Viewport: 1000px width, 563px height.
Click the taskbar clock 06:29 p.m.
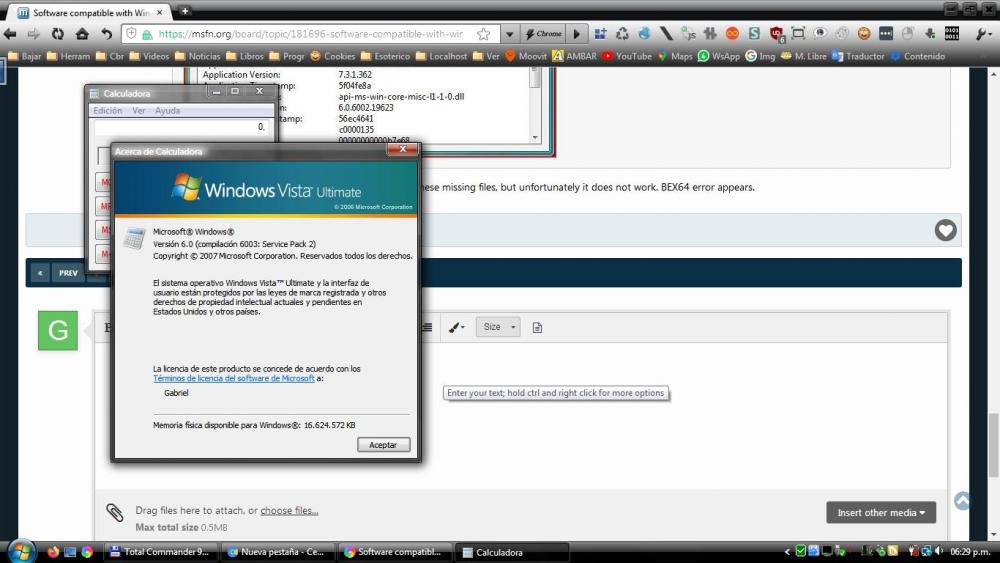[x=970, y=552]
